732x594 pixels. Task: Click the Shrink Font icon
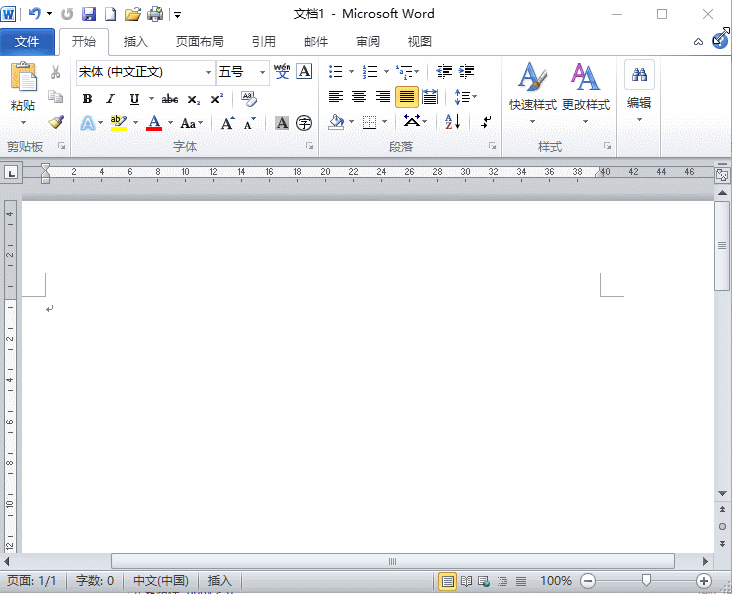[x=250, y=123]
